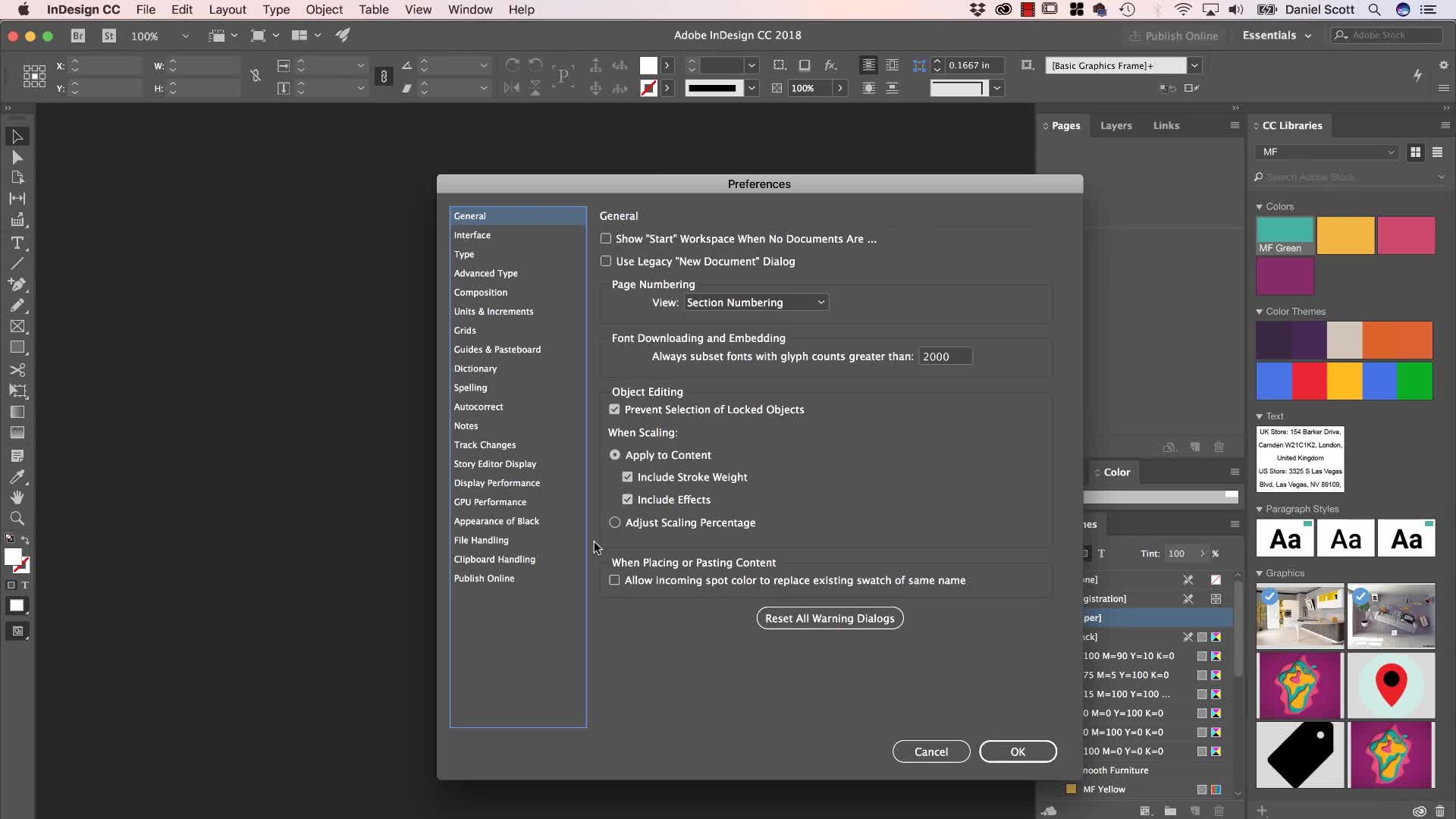
Task: Select the Zoom tool
Action: coord(17,519)
